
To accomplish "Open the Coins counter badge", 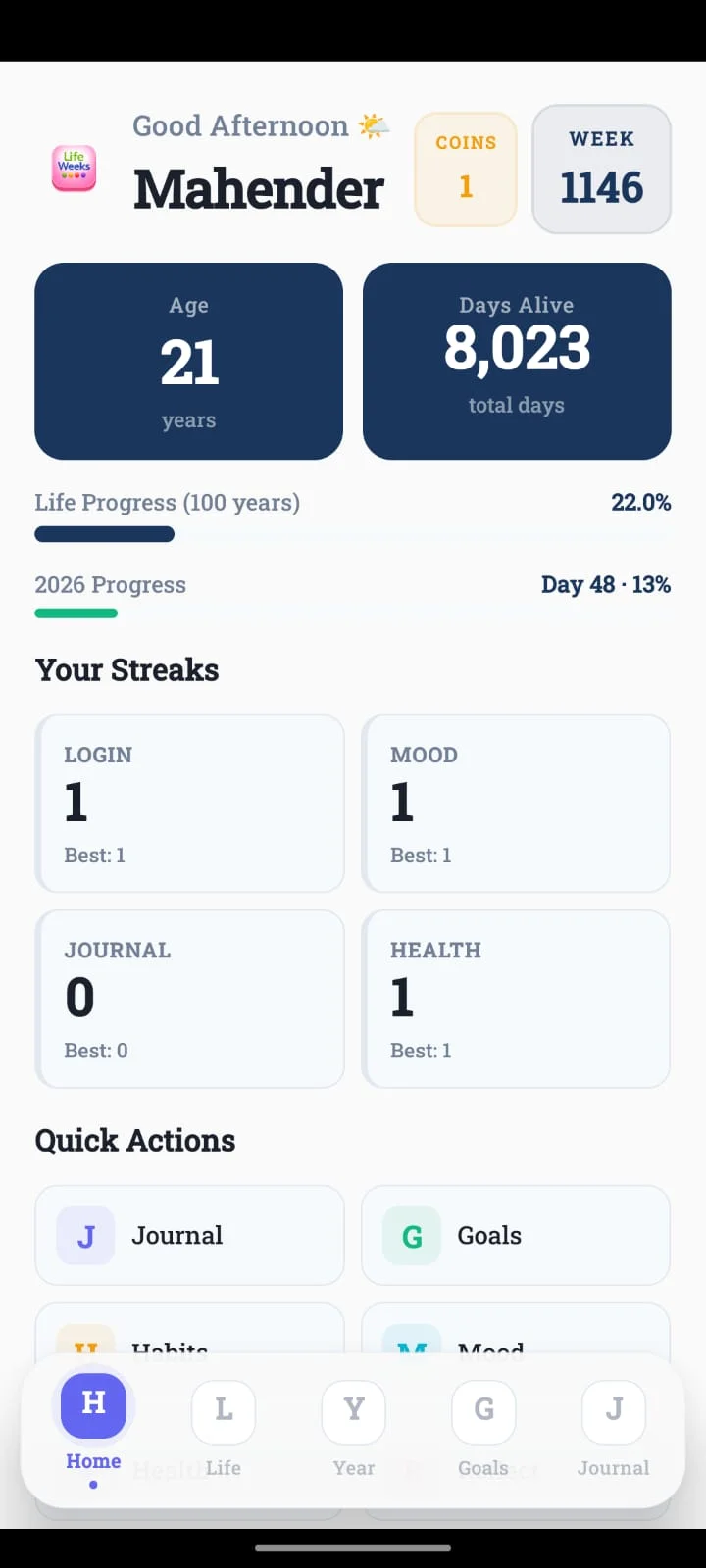I will pyautogui.click(x=466, y=169).
